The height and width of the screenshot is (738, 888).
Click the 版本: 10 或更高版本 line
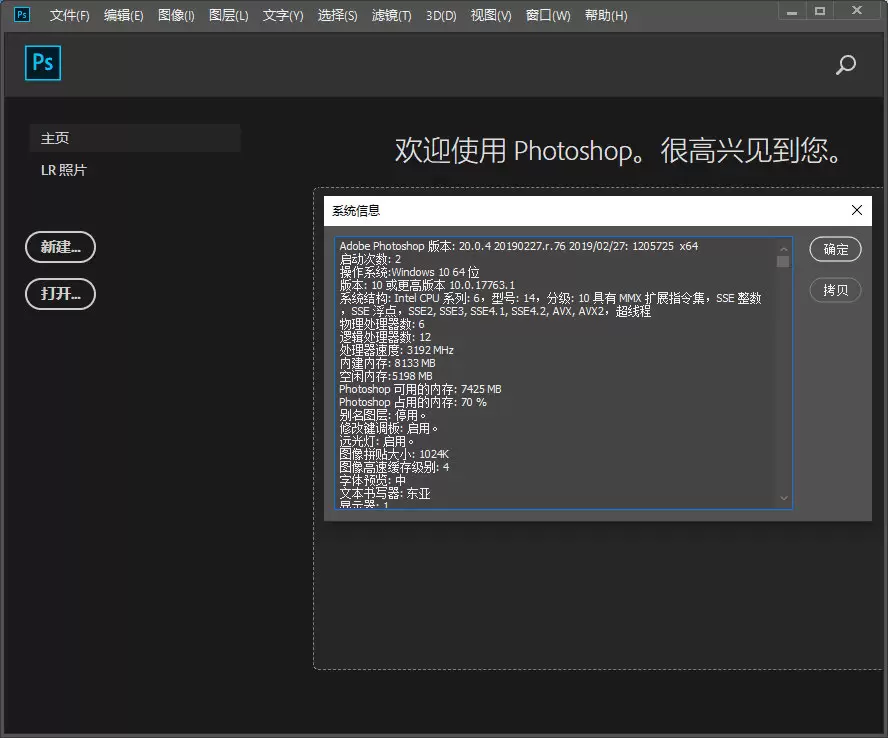click(427, 285)
